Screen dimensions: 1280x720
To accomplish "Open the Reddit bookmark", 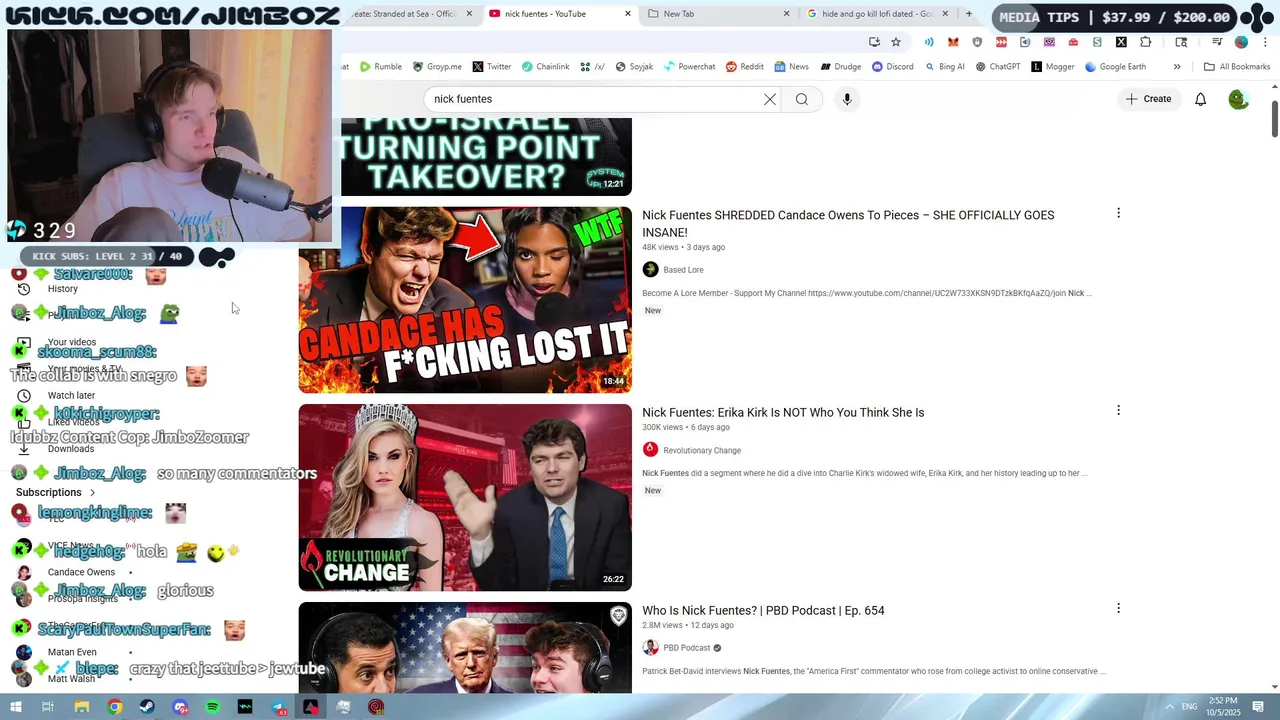I will (744, 67).
